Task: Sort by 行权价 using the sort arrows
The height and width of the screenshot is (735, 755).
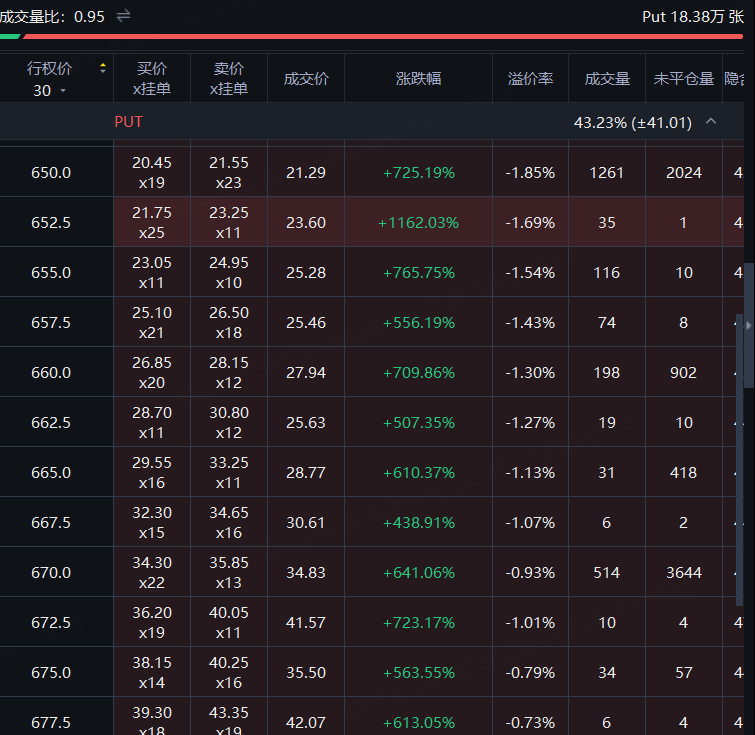Action: click(x=103, y=68)
